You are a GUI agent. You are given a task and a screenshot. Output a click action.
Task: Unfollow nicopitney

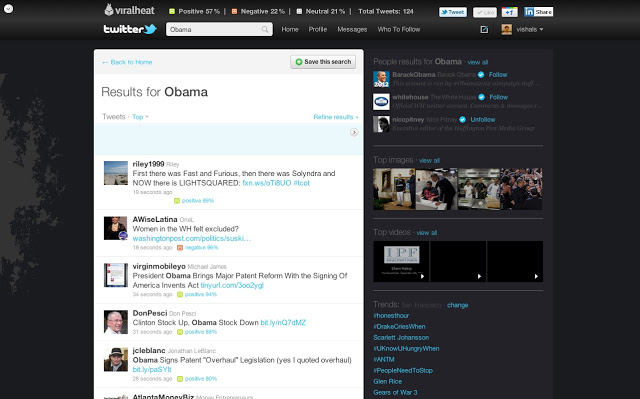483,120
